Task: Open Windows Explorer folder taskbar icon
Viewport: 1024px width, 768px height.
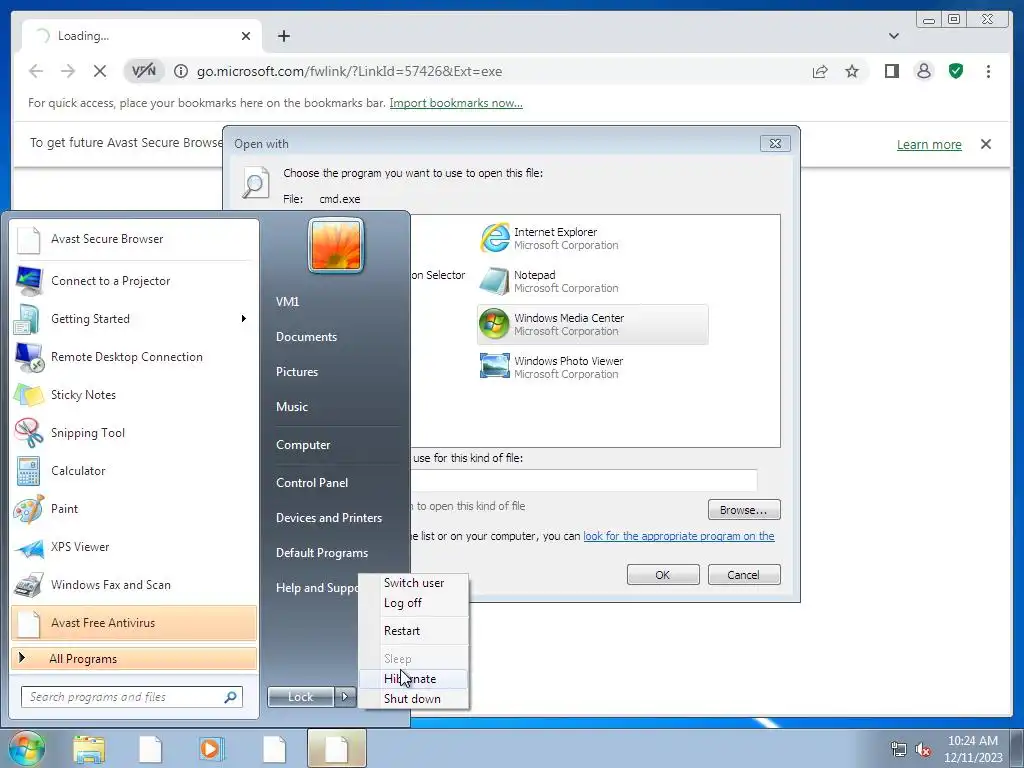Action: 89,748
